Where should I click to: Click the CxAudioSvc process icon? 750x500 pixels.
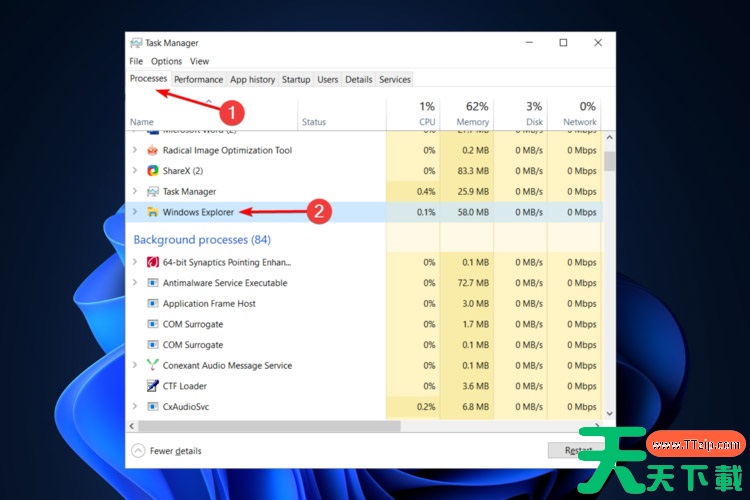click(x=153, y=406)
